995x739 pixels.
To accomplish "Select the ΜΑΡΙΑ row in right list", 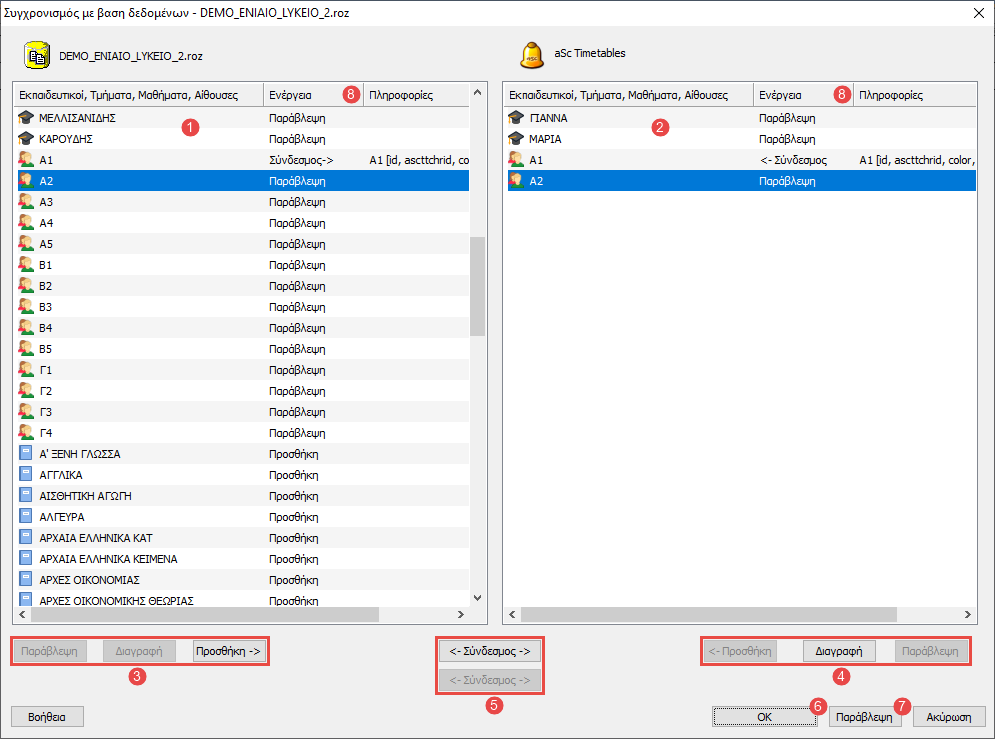I will [546, 139].
